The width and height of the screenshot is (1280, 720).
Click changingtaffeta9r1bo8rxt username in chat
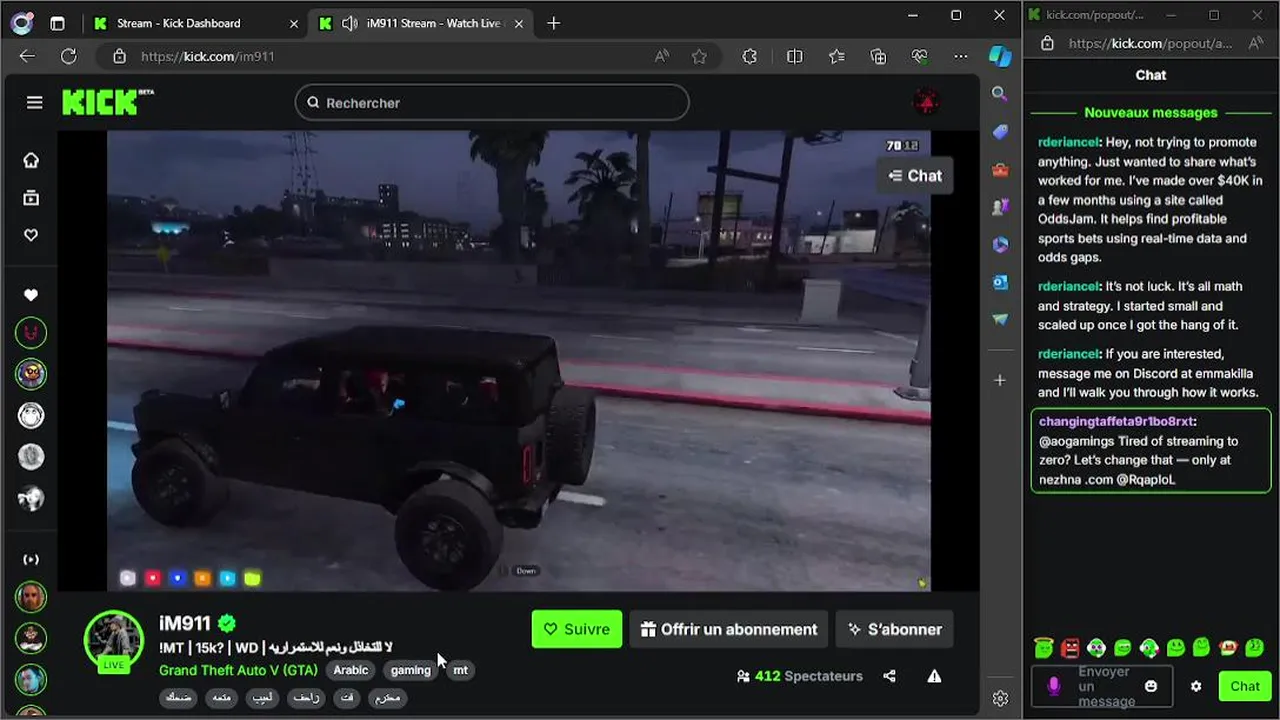tap(1116, 422)
